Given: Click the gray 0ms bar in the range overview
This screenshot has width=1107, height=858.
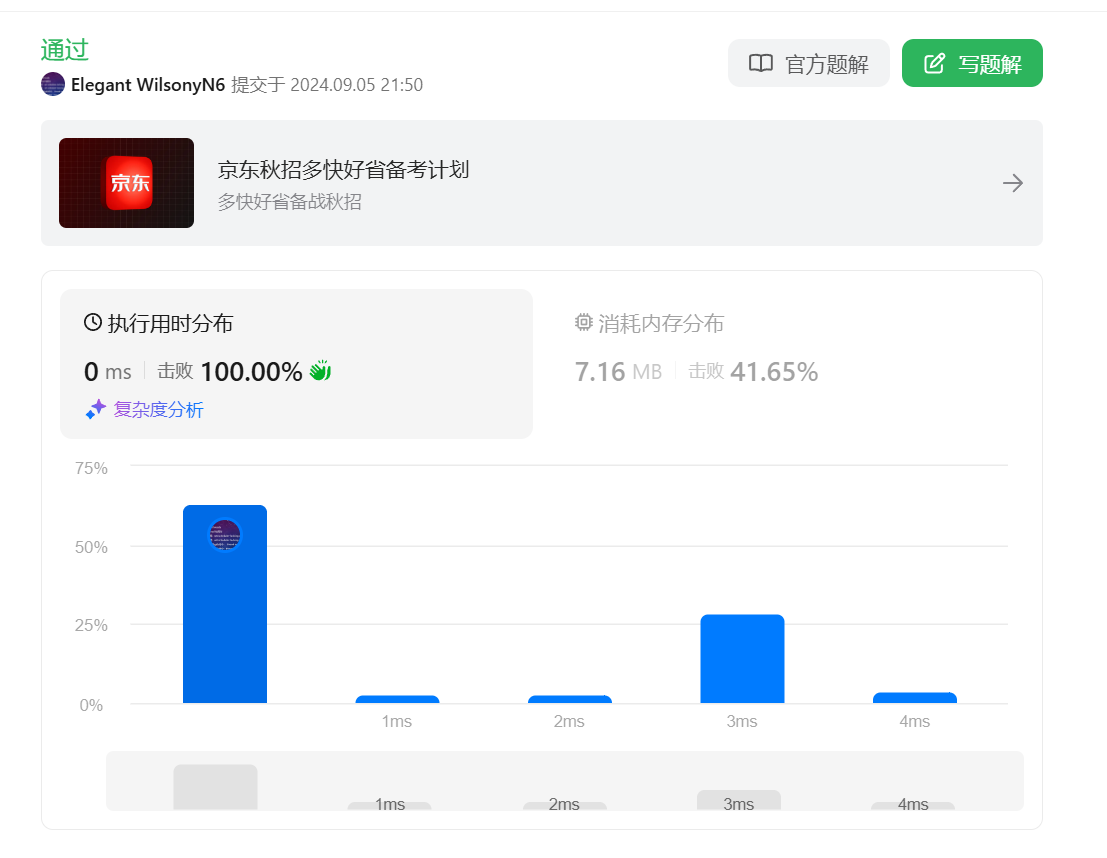Looking at the screenshot, I should pos(215,787).
